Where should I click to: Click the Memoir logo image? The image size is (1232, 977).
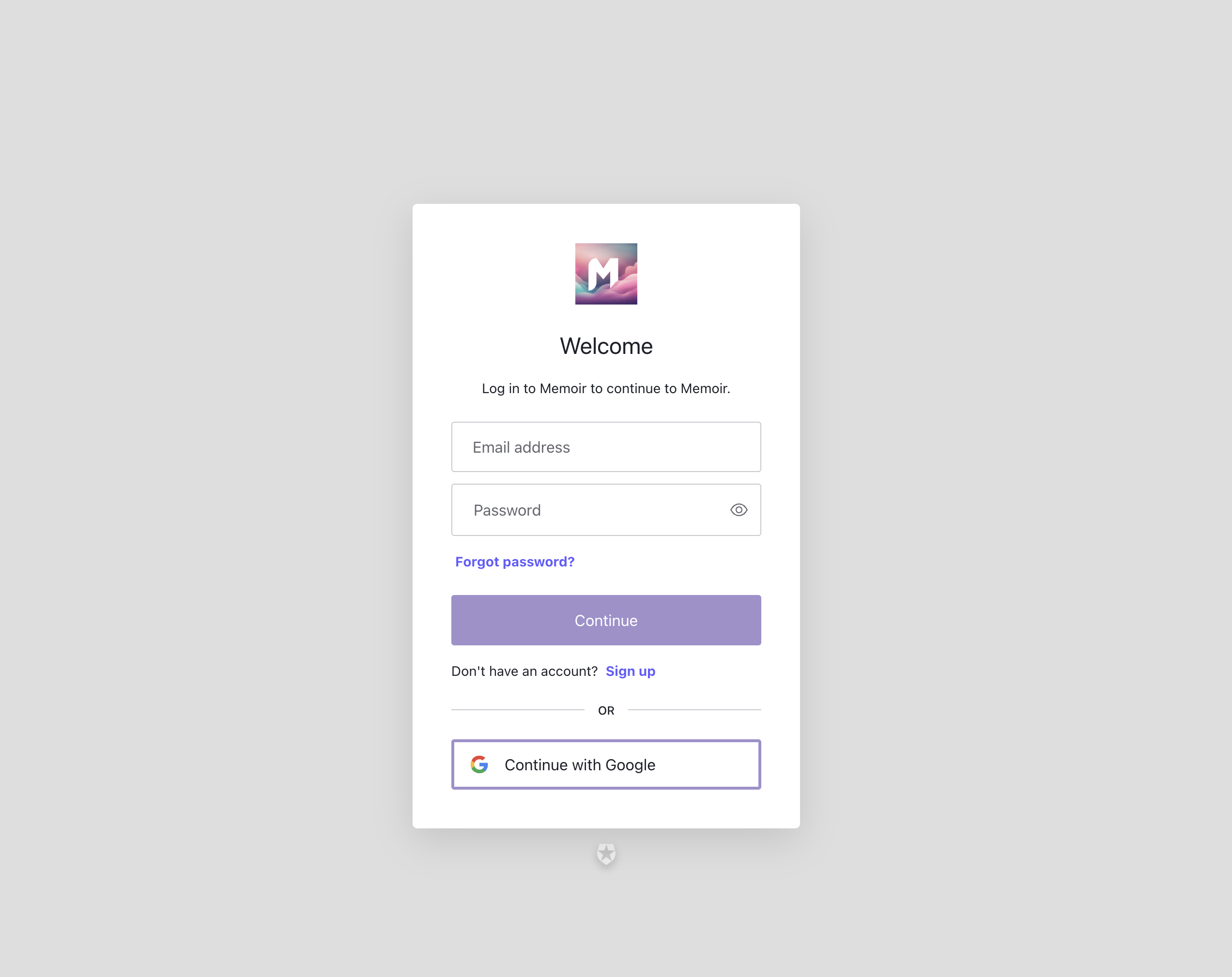click(606, 274)
